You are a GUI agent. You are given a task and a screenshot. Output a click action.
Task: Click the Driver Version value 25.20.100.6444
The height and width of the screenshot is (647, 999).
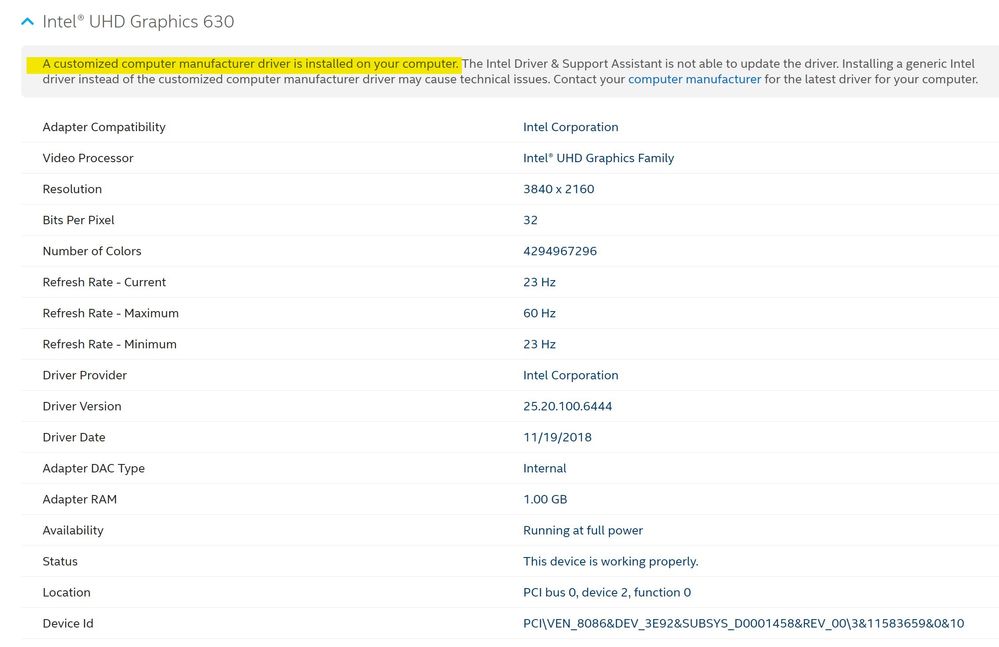[568, 406]
